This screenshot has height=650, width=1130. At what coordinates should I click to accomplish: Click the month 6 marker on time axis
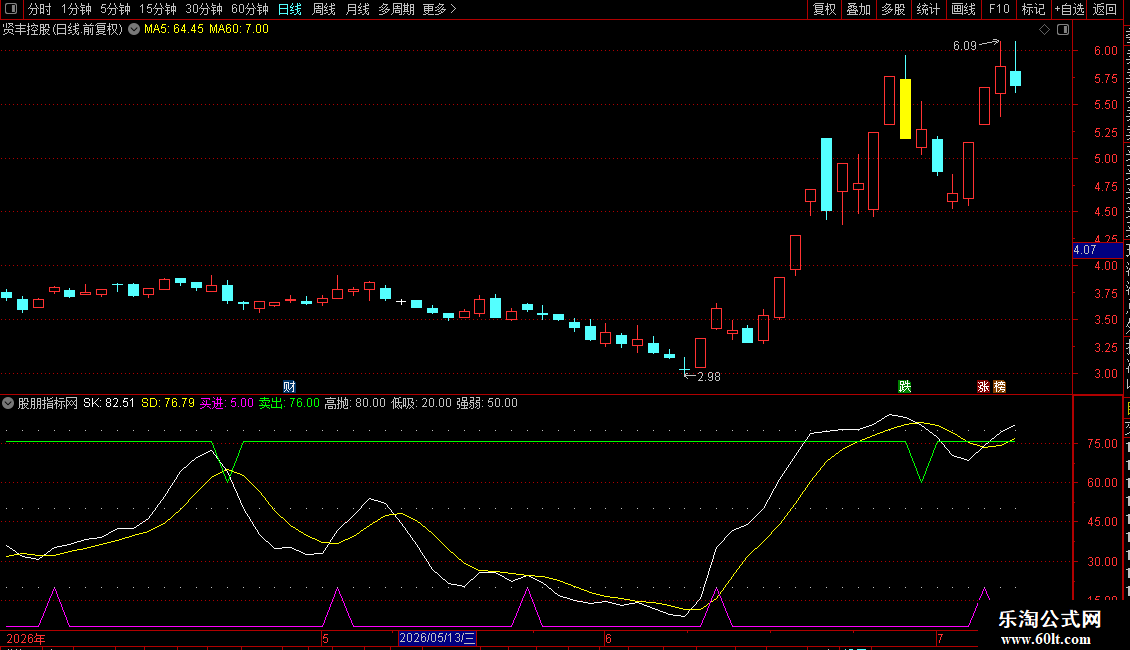tap(608, 638)
